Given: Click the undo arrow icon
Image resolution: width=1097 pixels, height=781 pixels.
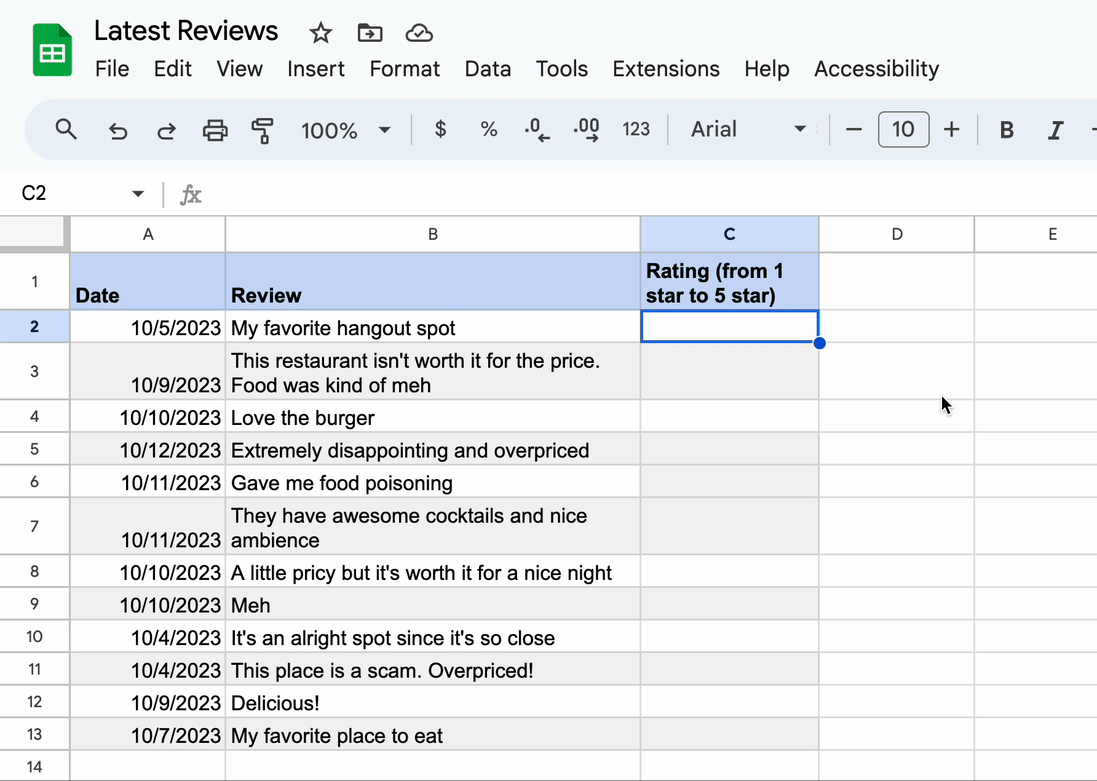Looking at the screenshot, I should [x=118, y=130].
